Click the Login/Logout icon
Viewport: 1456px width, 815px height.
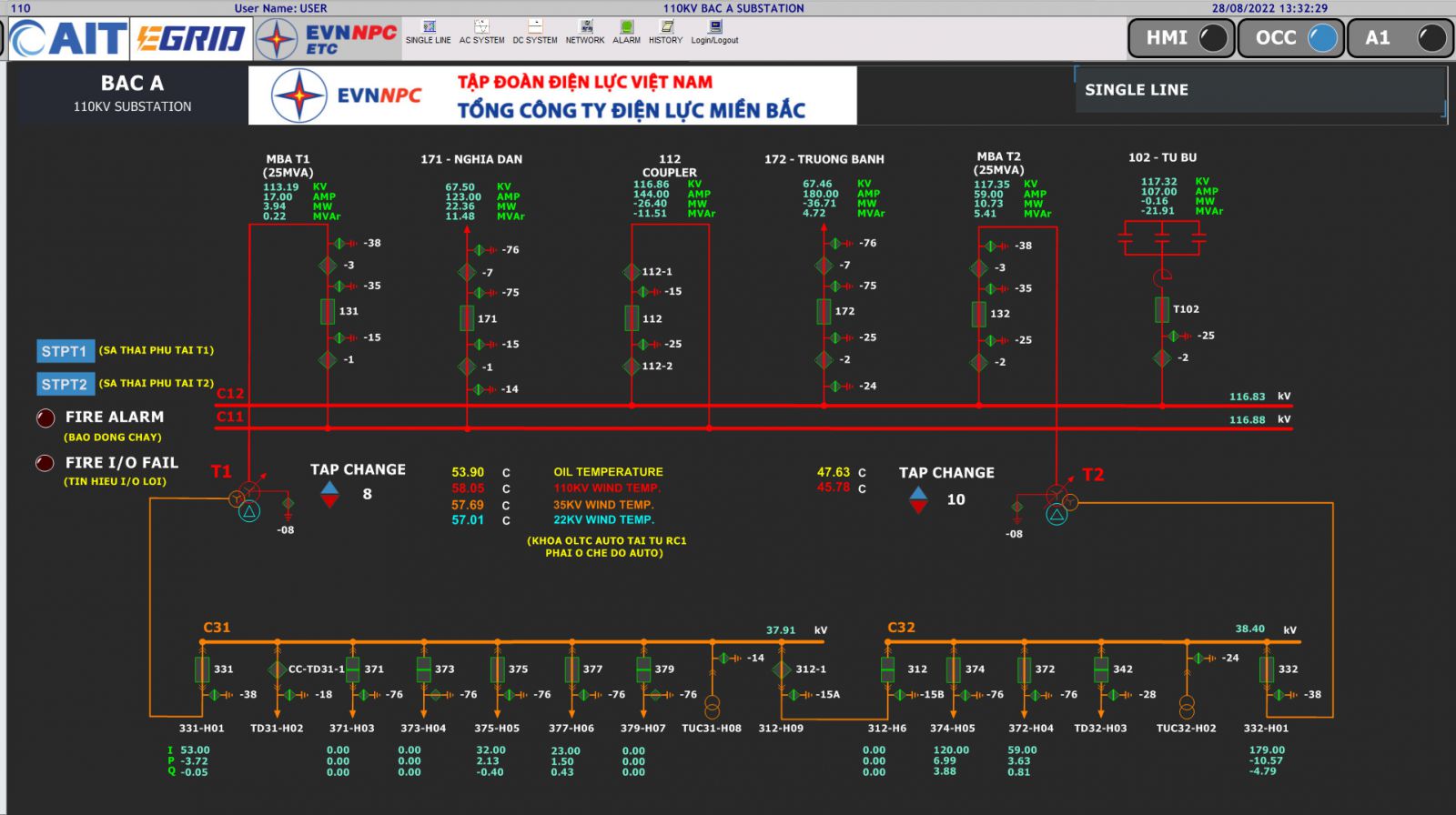coord(714,32)
